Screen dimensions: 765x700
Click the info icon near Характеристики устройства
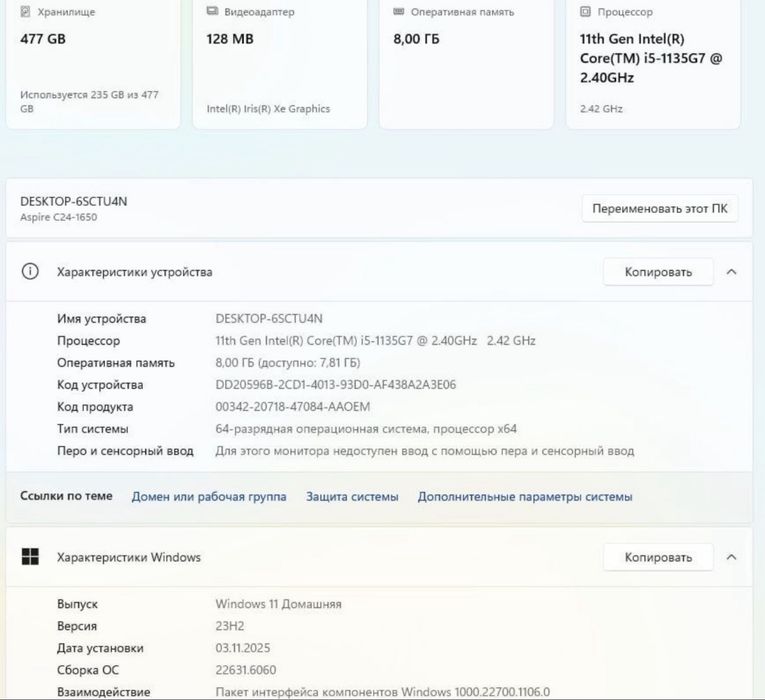[x=30, y=271]
